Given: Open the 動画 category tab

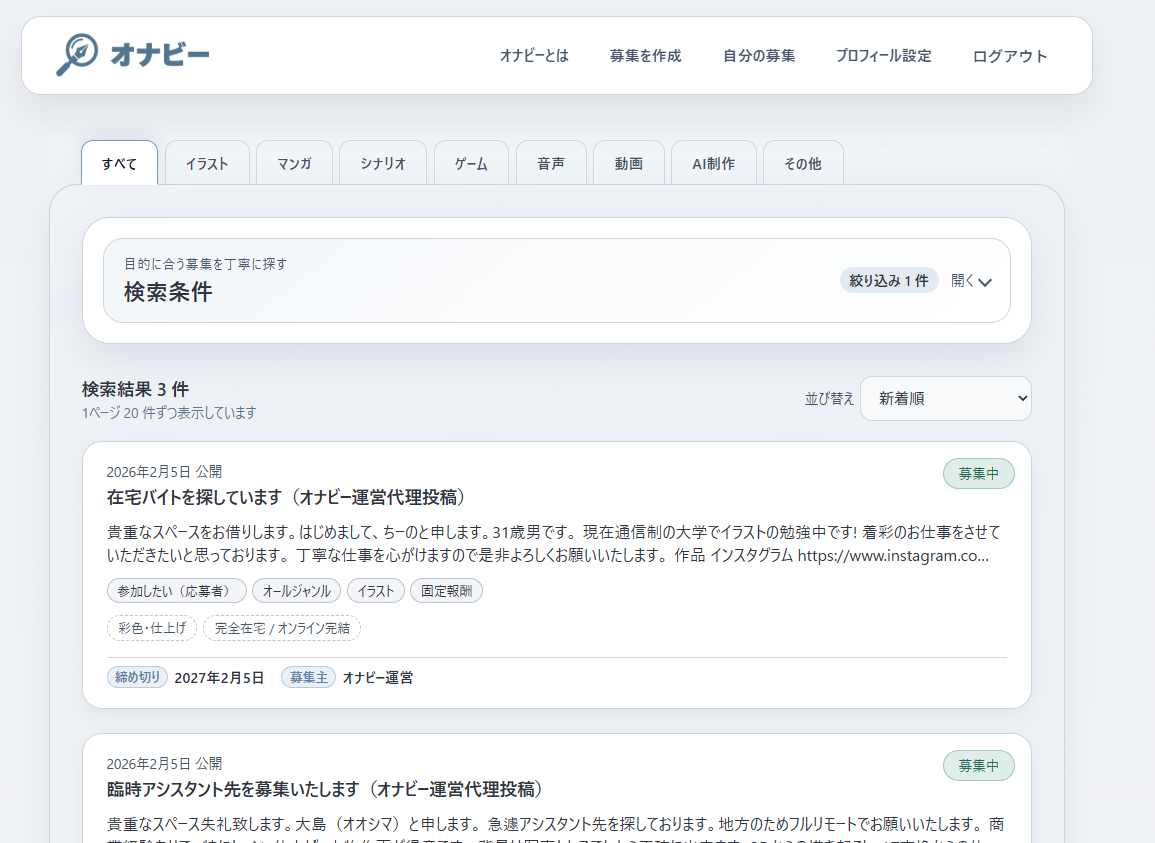Looking at the screenshot, I should point(629,164).
